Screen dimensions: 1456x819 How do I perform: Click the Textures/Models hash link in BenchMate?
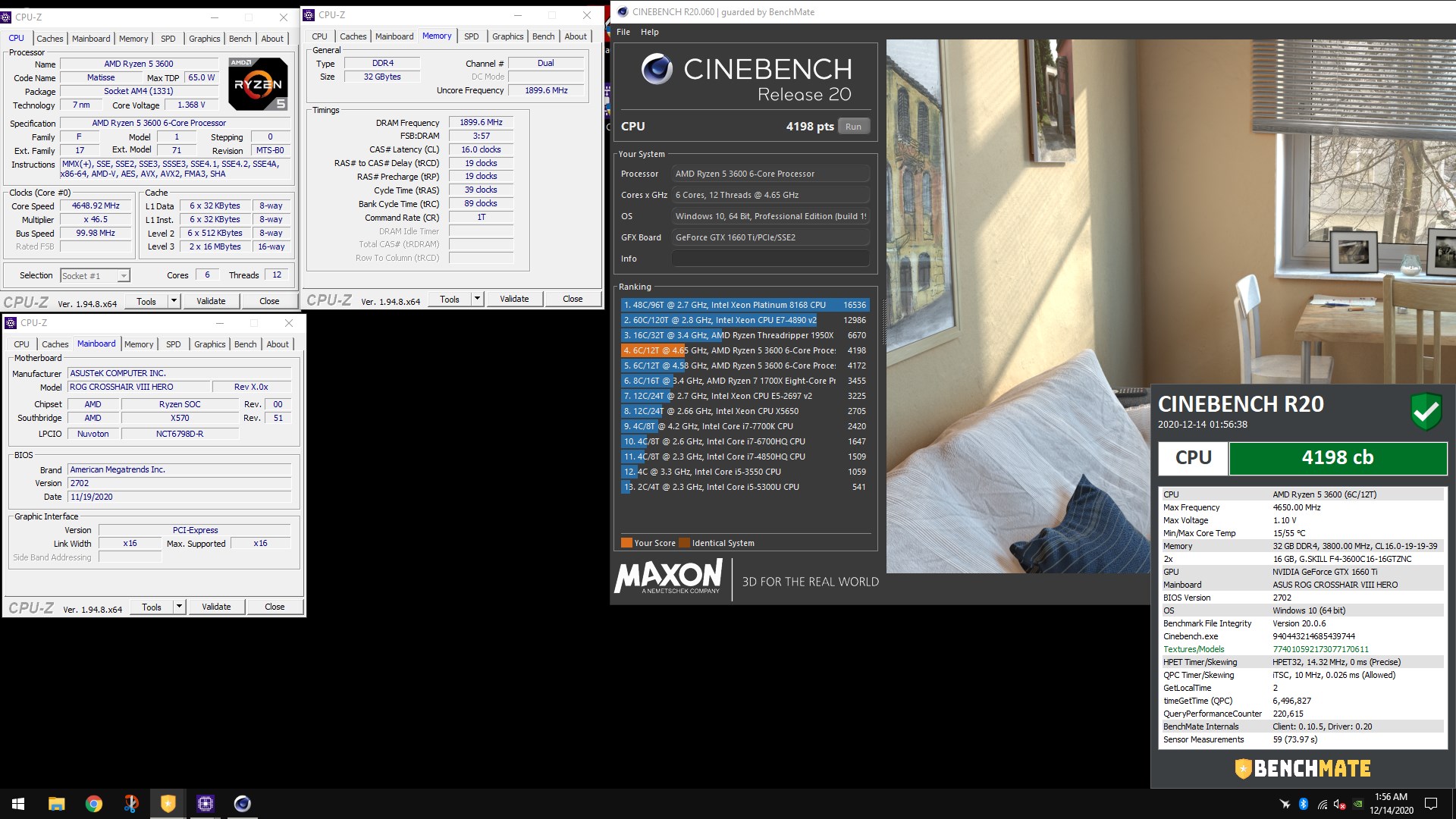click(1321, 649)
